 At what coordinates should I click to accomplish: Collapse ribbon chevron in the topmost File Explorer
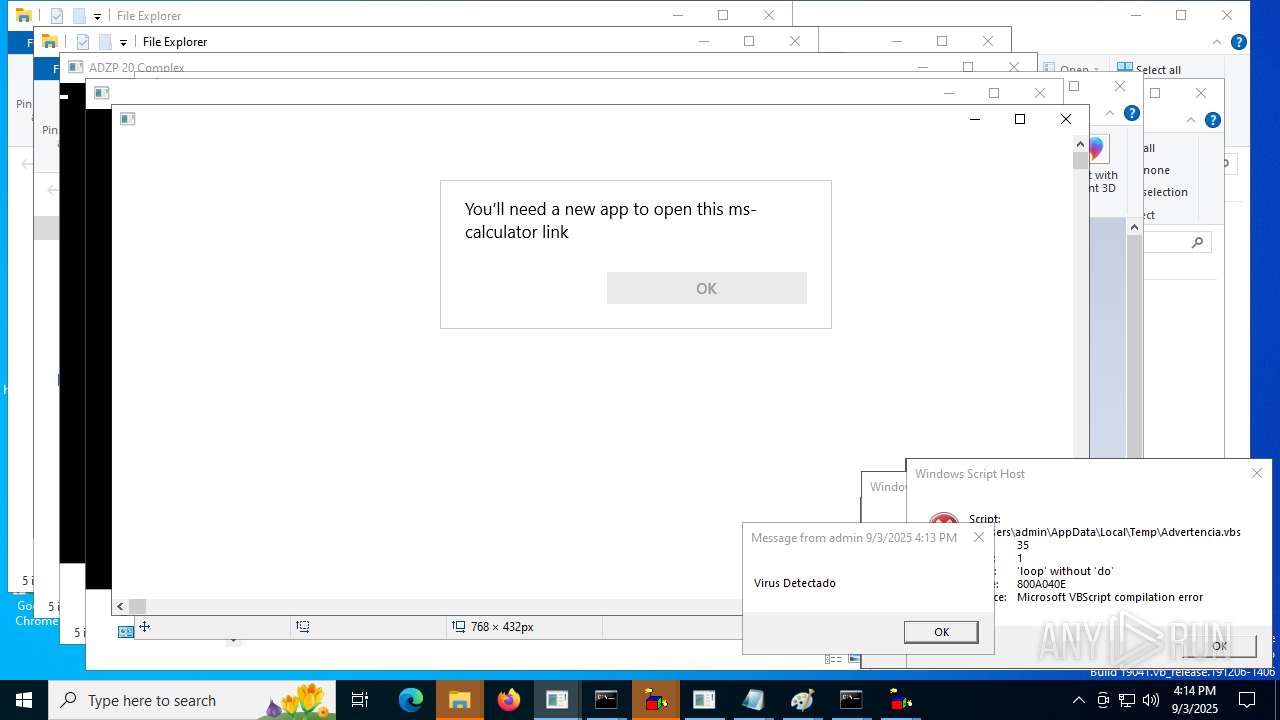pyautogui.click(x=1217, y=42)
